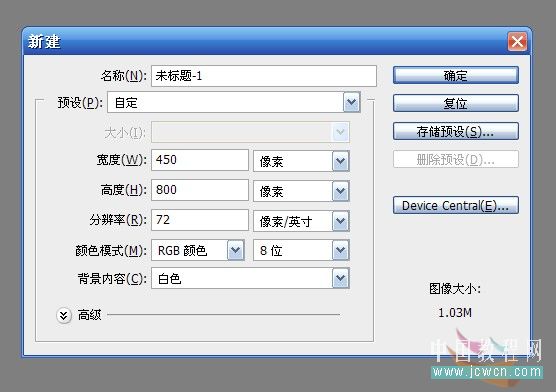Click the 图像大小: label
This screenshot has width=556, height=392.
coord(455,289)
